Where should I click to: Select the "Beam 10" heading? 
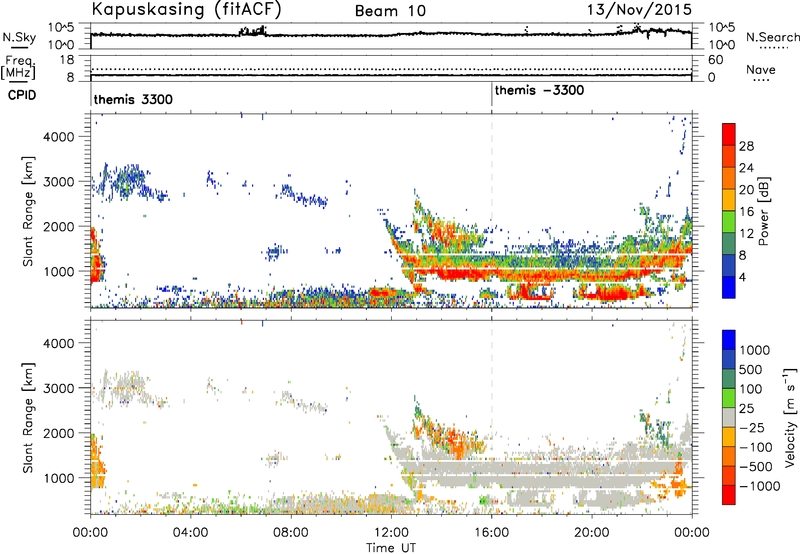pyautogui.click(x=390, y=11)
